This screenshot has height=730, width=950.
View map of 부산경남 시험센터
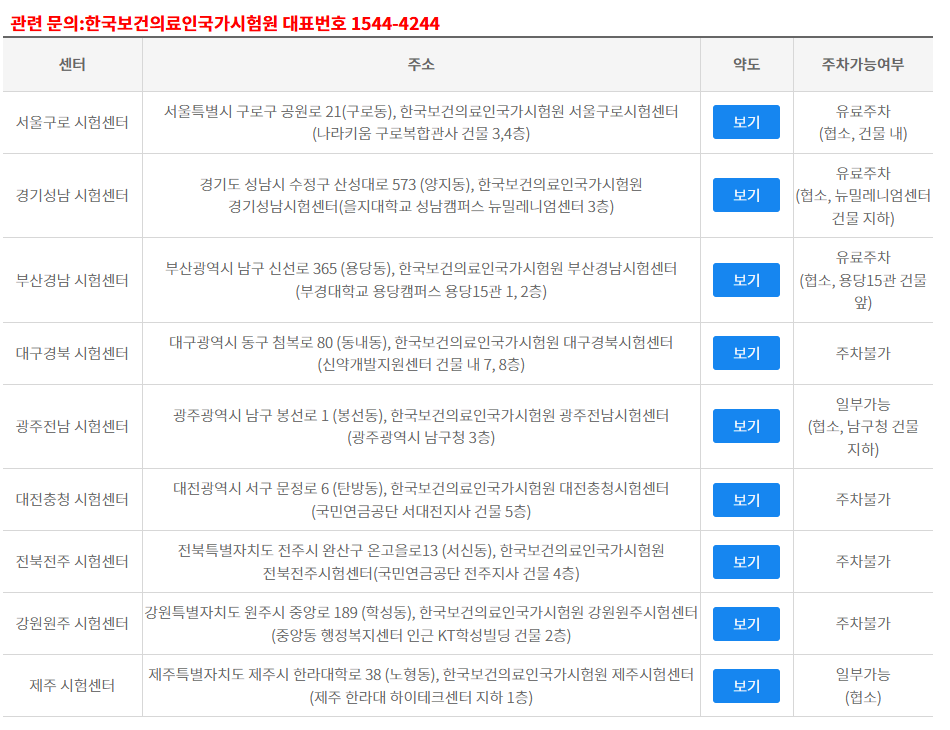pyautogui.click(x=746, y=280)
